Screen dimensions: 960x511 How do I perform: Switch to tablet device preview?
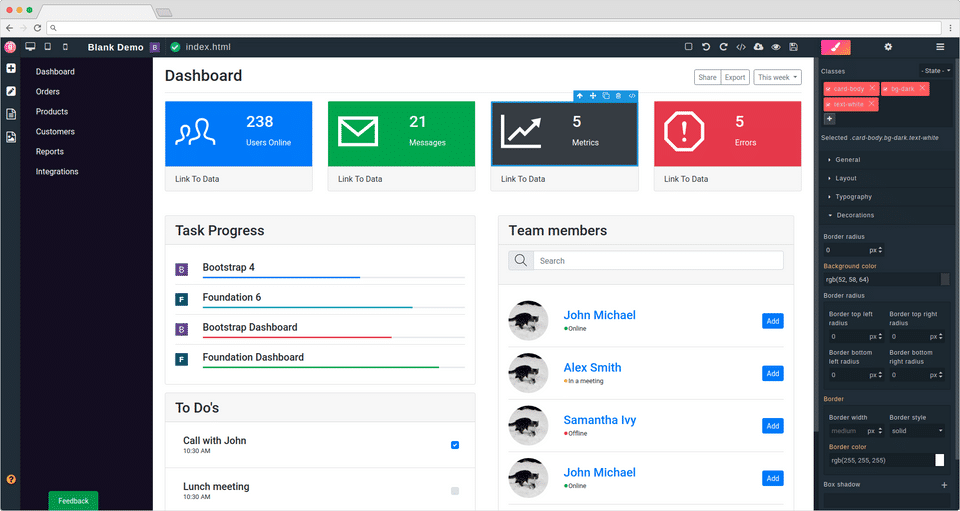(x=48, y=47)
